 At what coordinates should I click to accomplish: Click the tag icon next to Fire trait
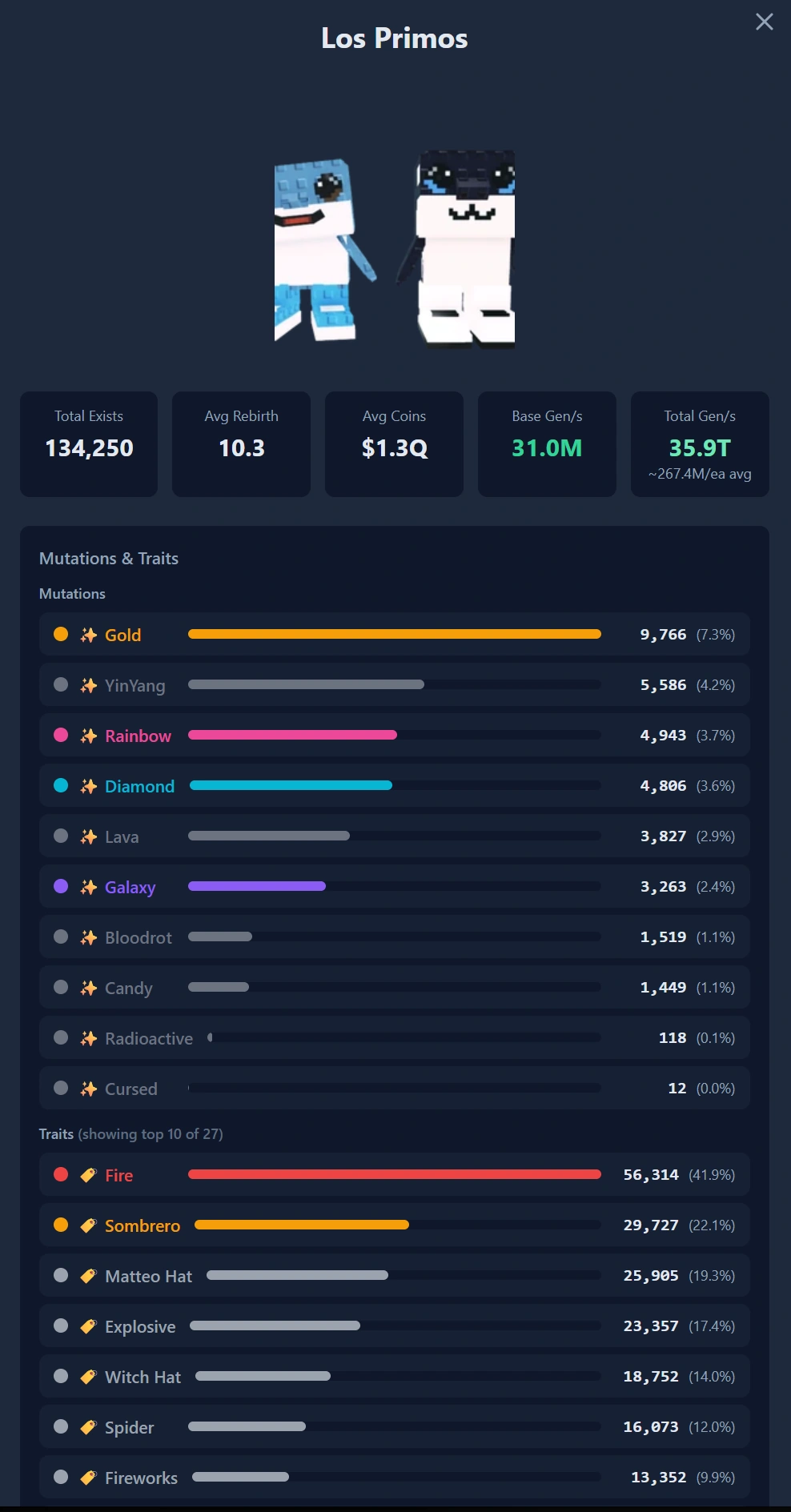click(89, 1176)
